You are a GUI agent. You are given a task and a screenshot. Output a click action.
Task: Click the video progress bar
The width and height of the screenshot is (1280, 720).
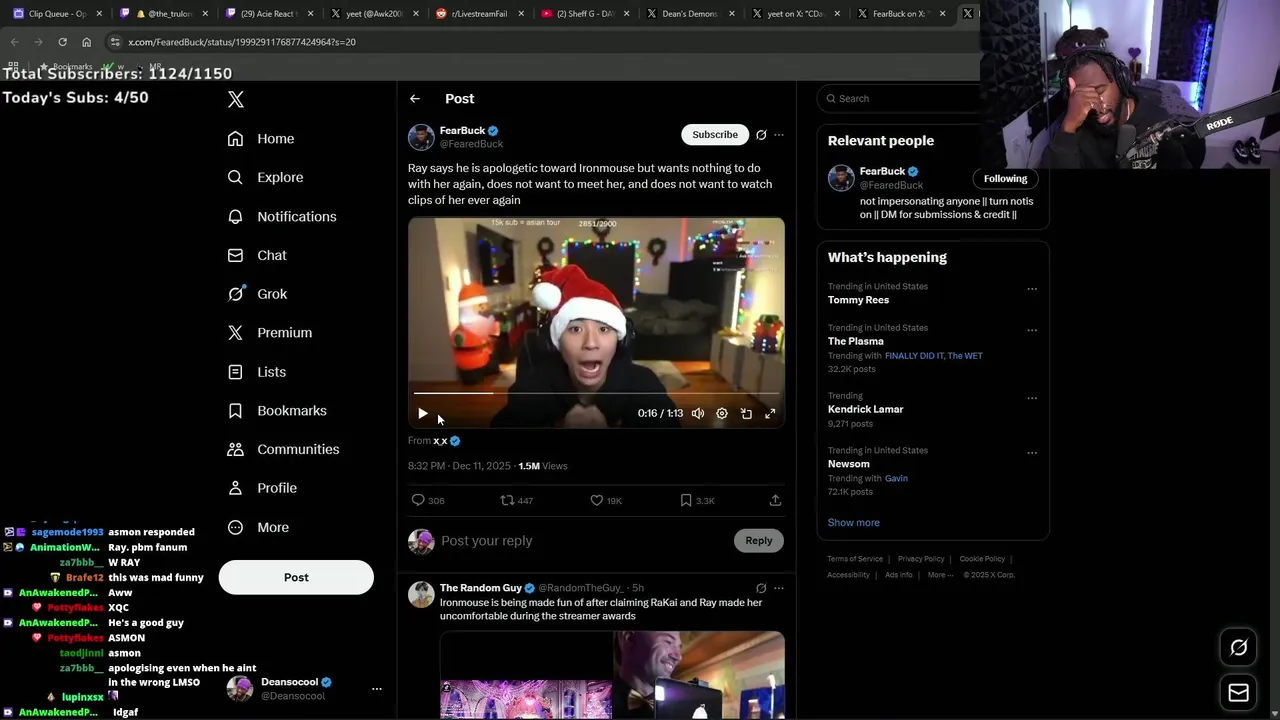(596, 394)
